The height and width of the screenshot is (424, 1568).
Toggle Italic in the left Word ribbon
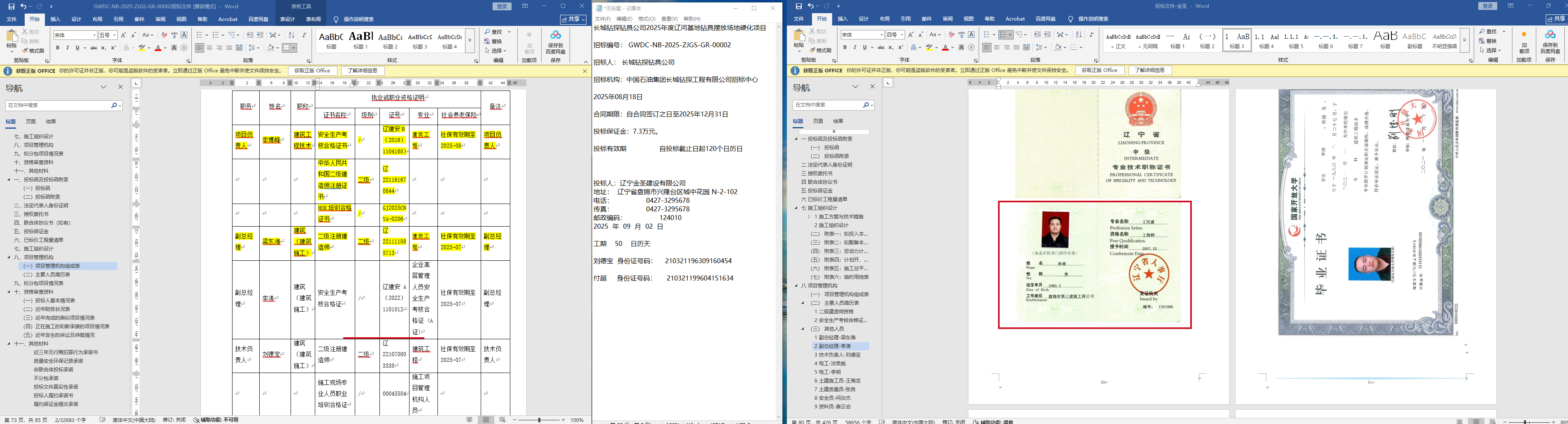click(67, 48)
